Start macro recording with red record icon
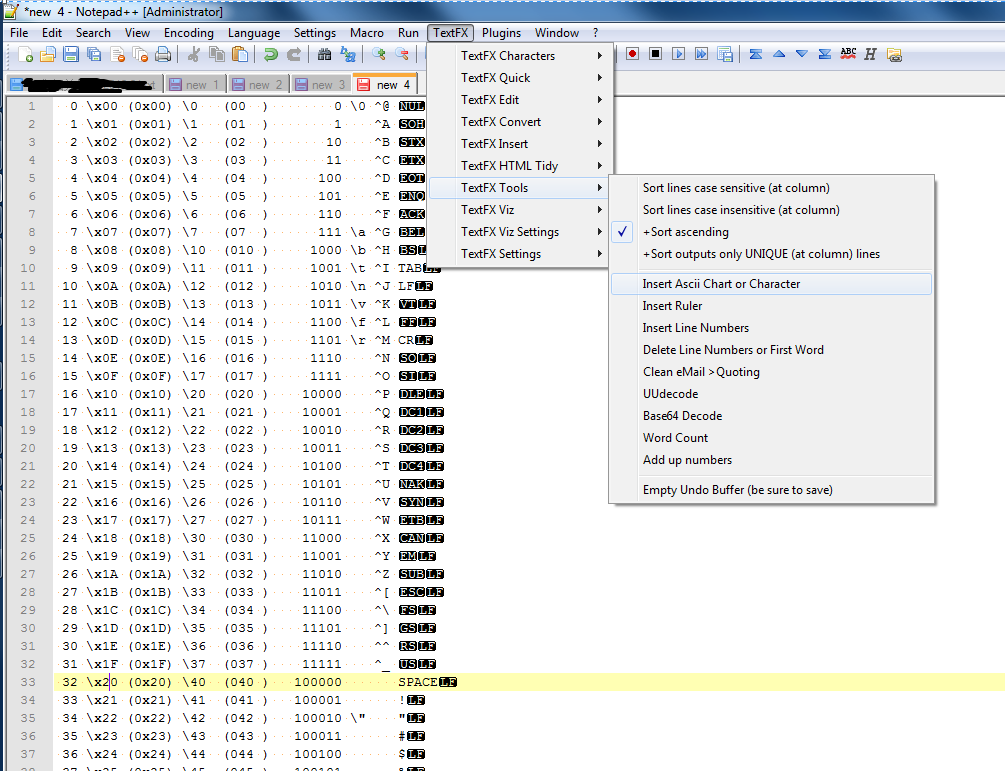Image resolution: width=1005 pixels, height=771 pixels. click(x=632, y=54)
